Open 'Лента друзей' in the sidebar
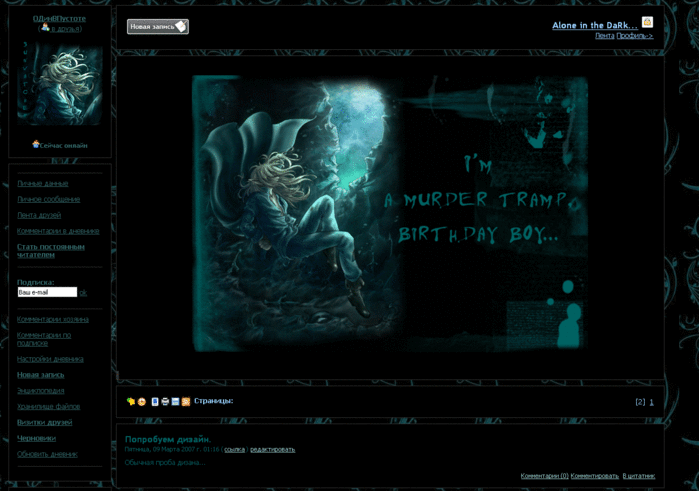The image size is (699, 491). click(39, 215)
